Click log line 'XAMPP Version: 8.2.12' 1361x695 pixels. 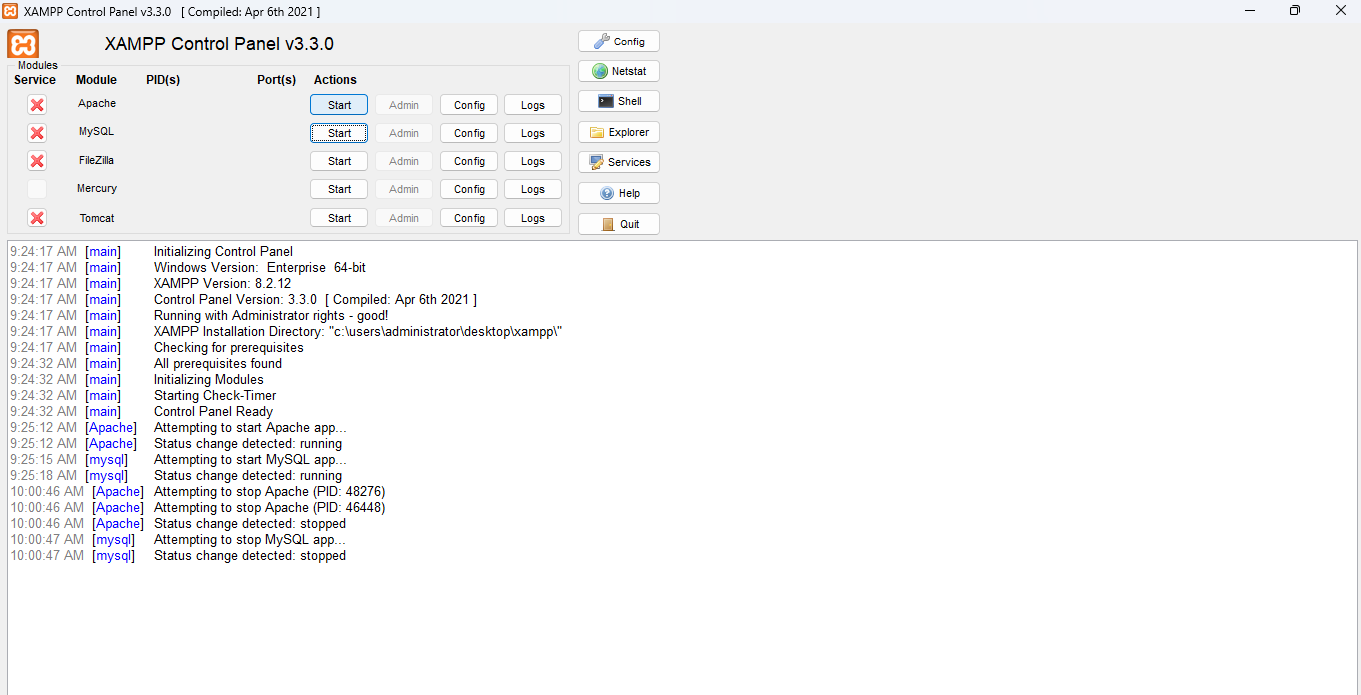point(222,284)
